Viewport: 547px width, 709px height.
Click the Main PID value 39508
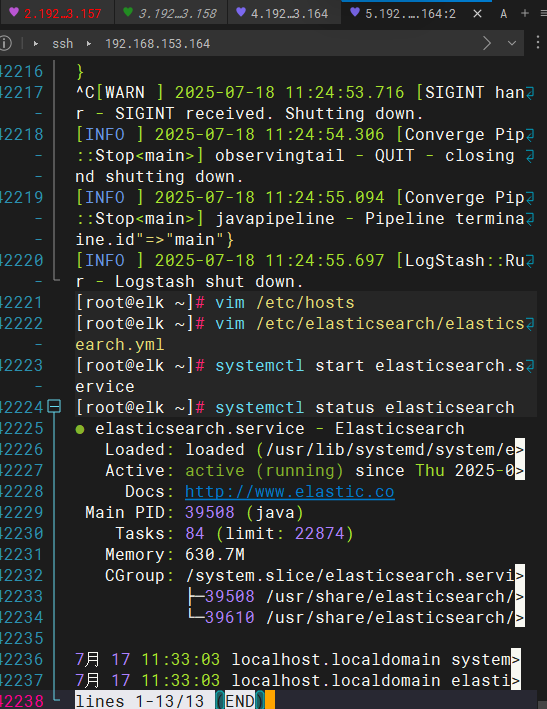210,512
